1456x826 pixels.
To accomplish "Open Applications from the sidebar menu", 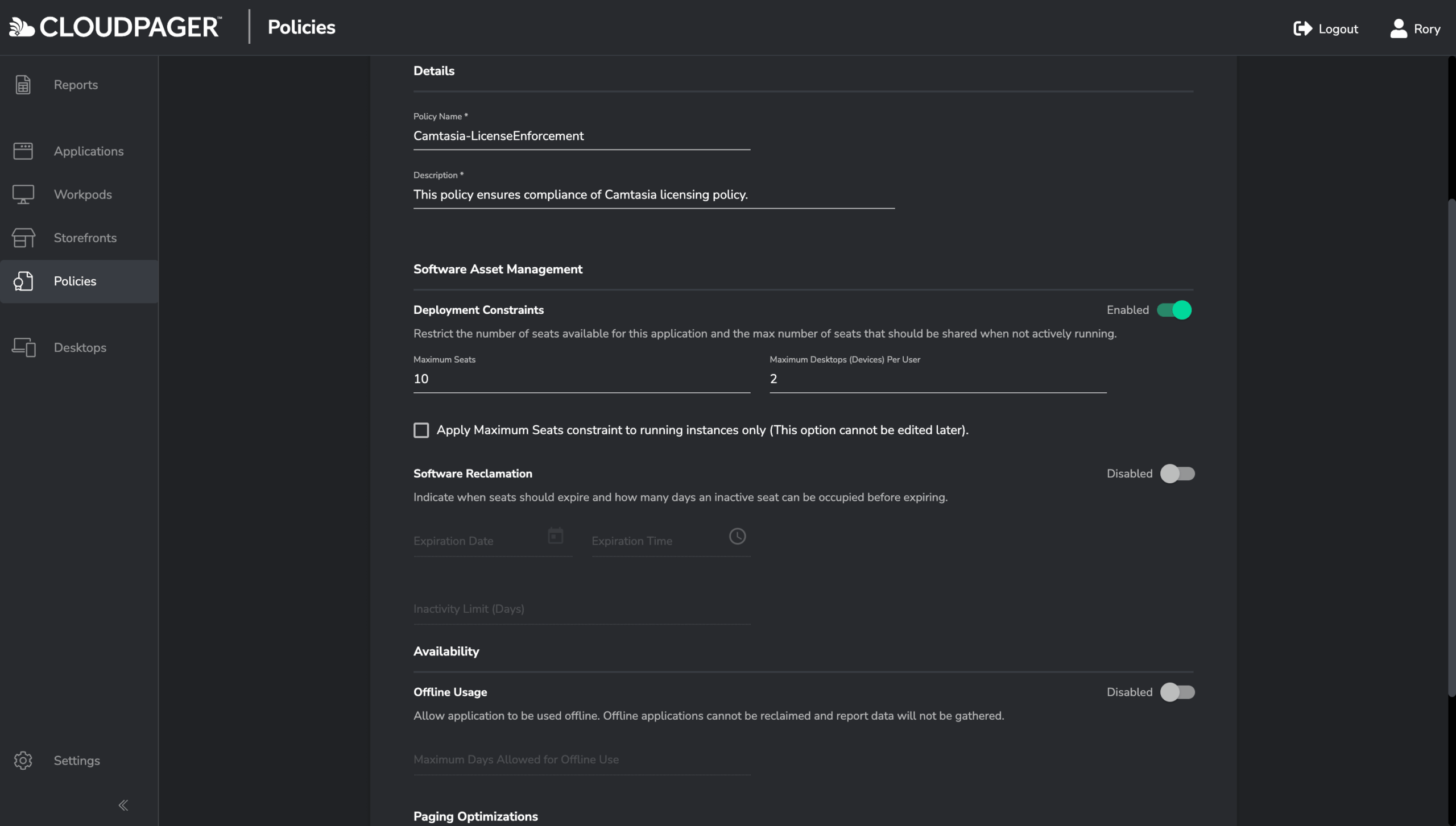I will (79, 151).
